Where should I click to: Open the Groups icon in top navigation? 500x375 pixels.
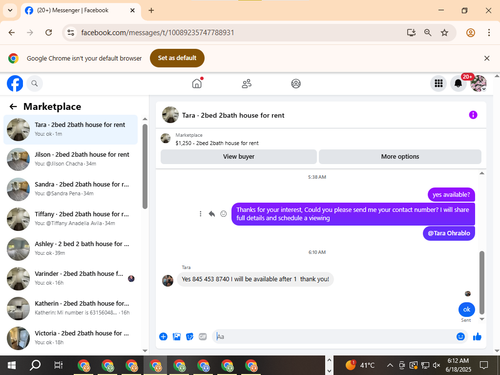pos(296,83)
